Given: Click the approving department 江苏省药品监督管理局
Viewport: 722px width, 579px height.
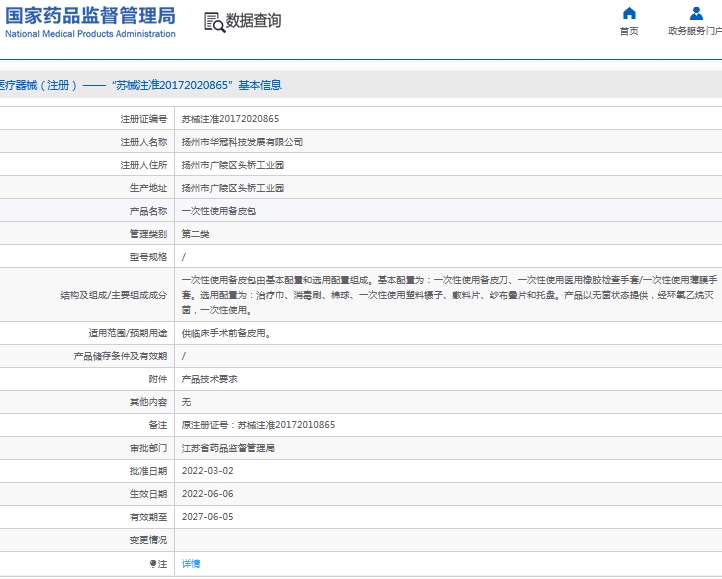Looking at the screenshot, I should [228, 448].
